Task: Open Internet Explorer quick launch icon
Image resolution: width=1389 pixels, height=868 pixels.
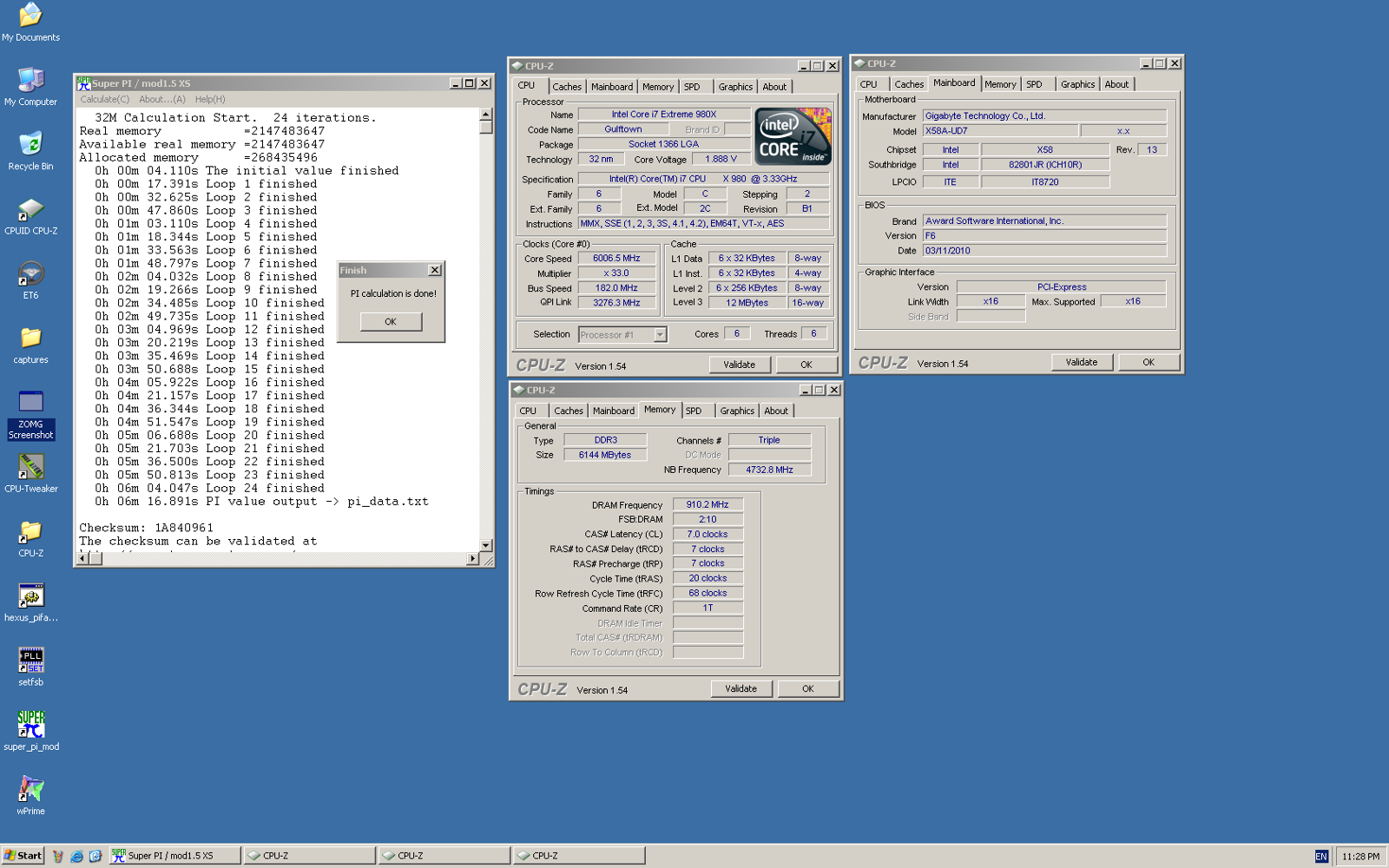Action: (x=76, y=856)
